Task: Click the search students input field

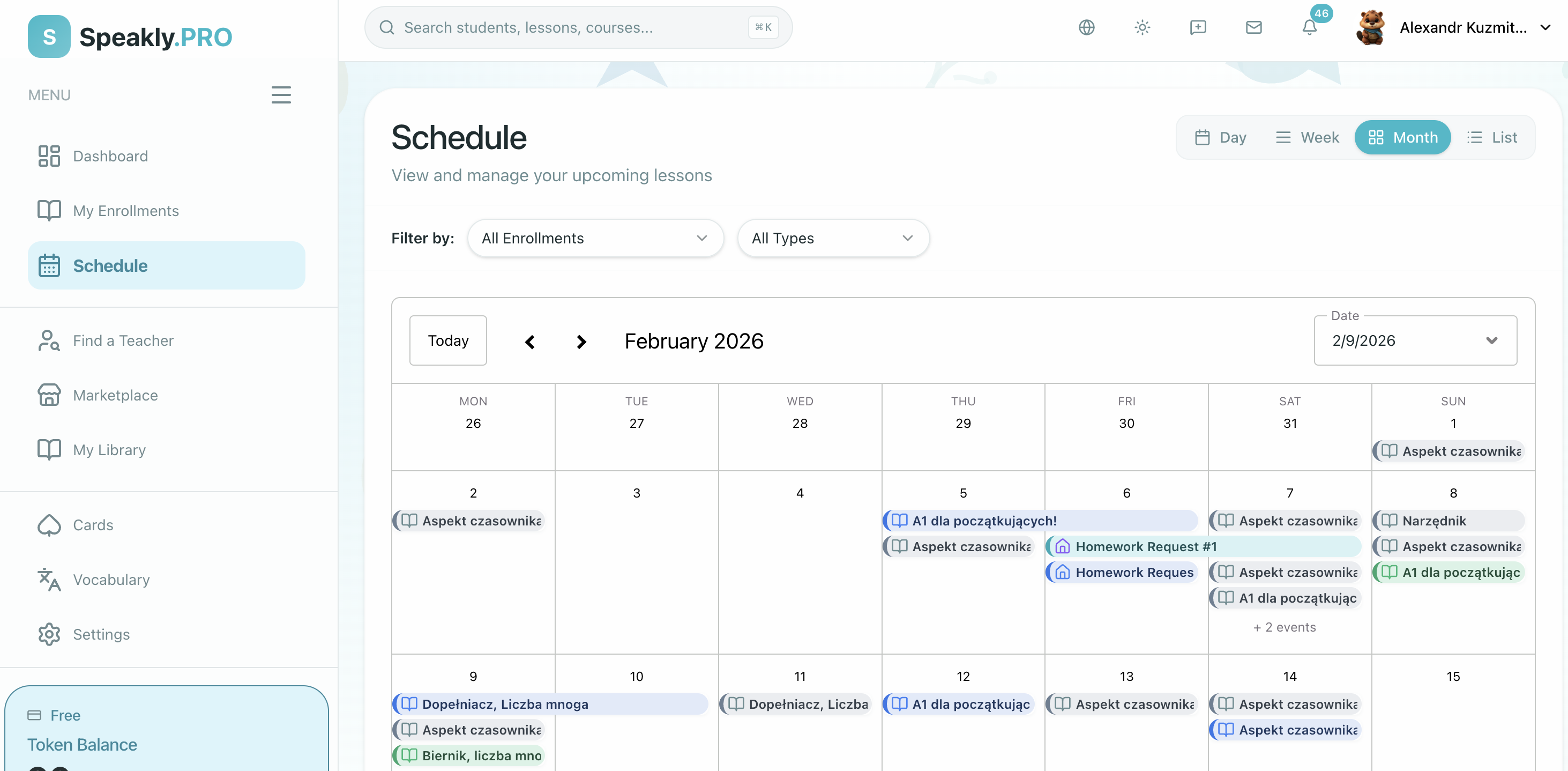Action: 572,27
